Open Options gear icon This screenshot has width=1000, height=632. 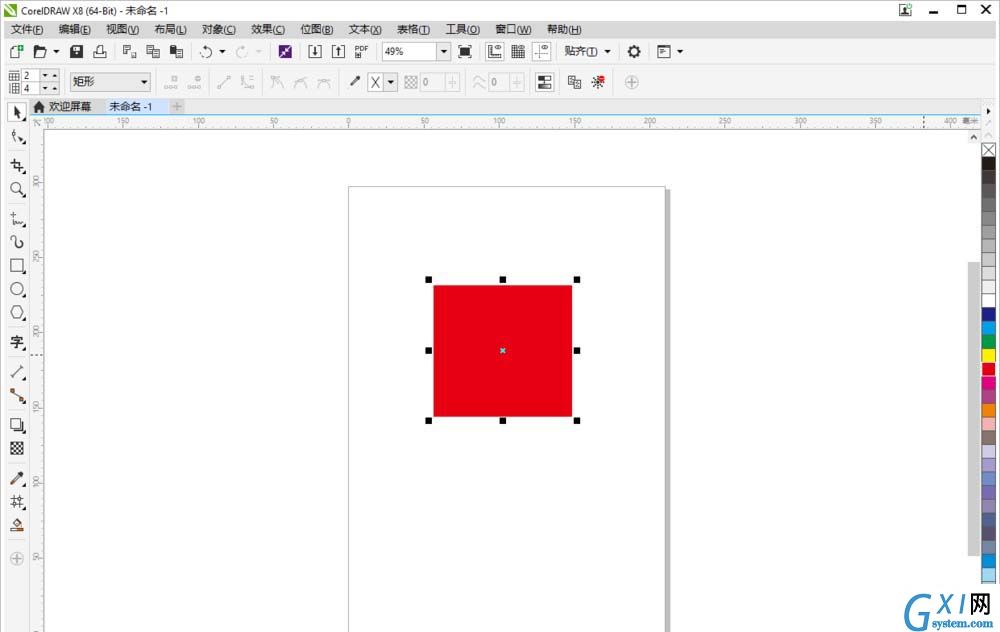(634, 52)
